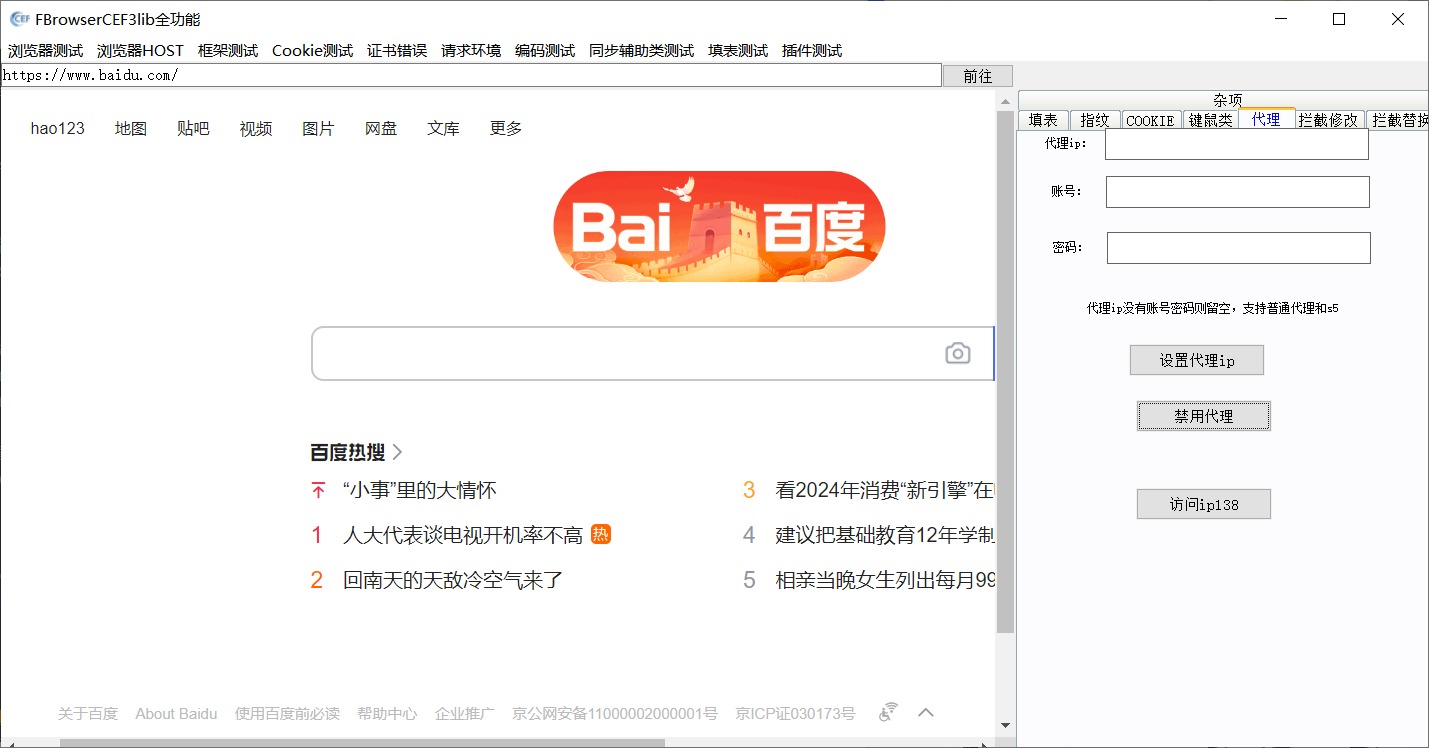The height and width of the screenshot is (748, 1429).
Task: Click the orange 热 hot badge
Action: (601, 534)
